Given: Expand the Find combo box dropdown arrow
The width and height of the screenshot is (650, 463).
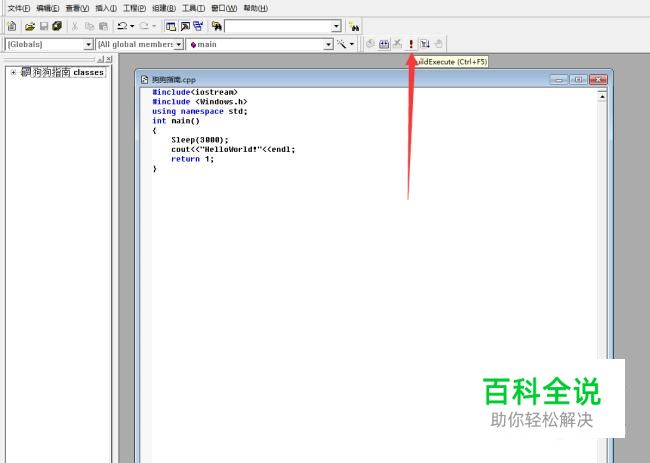Looking at the screenshot, I should click(x=336, y=27).
